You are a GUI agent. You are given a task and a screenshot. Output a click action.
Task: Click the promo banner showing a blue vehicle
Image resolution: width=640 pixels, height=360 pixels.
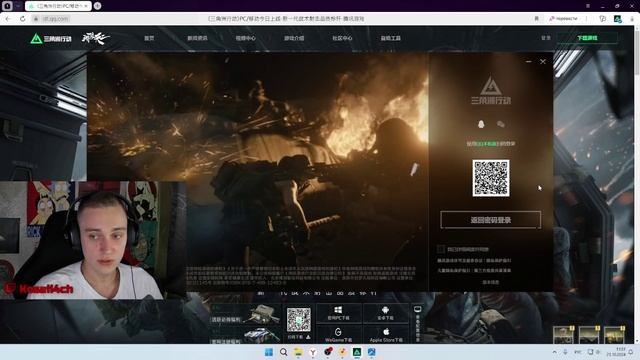[x=245, y=336]
